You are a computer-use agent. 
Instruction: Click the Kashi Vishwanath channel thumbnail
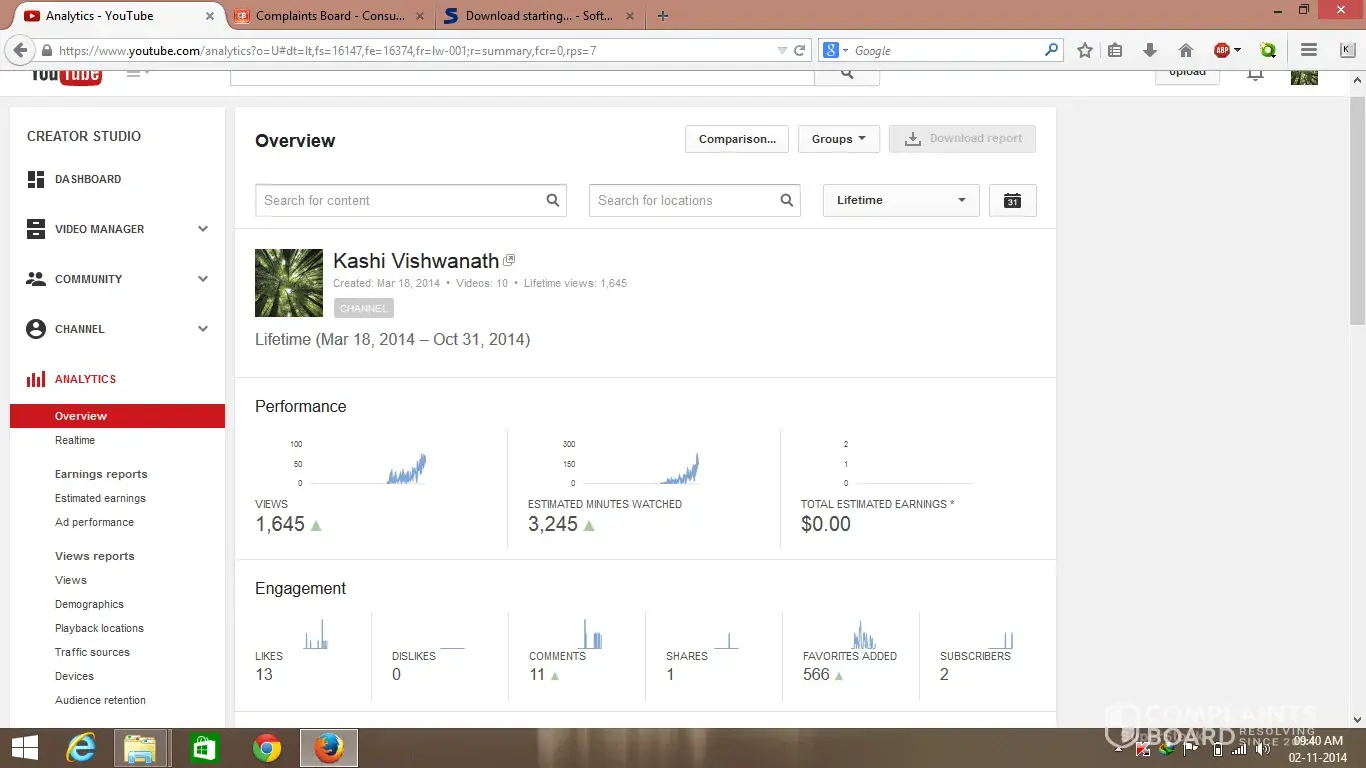[x=289, y=283]
